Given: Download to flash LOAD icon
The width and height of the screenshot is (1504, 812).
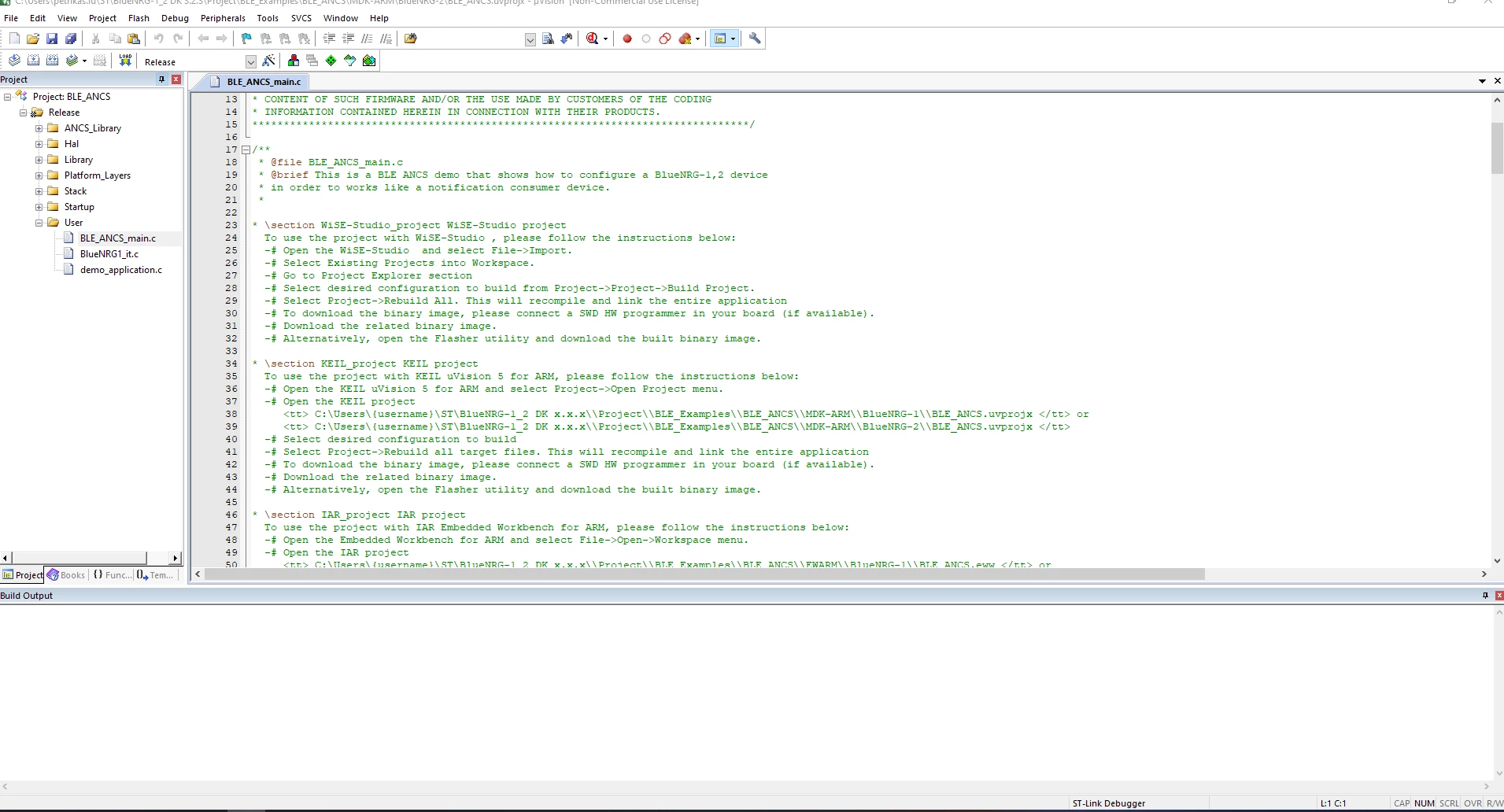Looking at the screenshot, I should coord(125,61).
